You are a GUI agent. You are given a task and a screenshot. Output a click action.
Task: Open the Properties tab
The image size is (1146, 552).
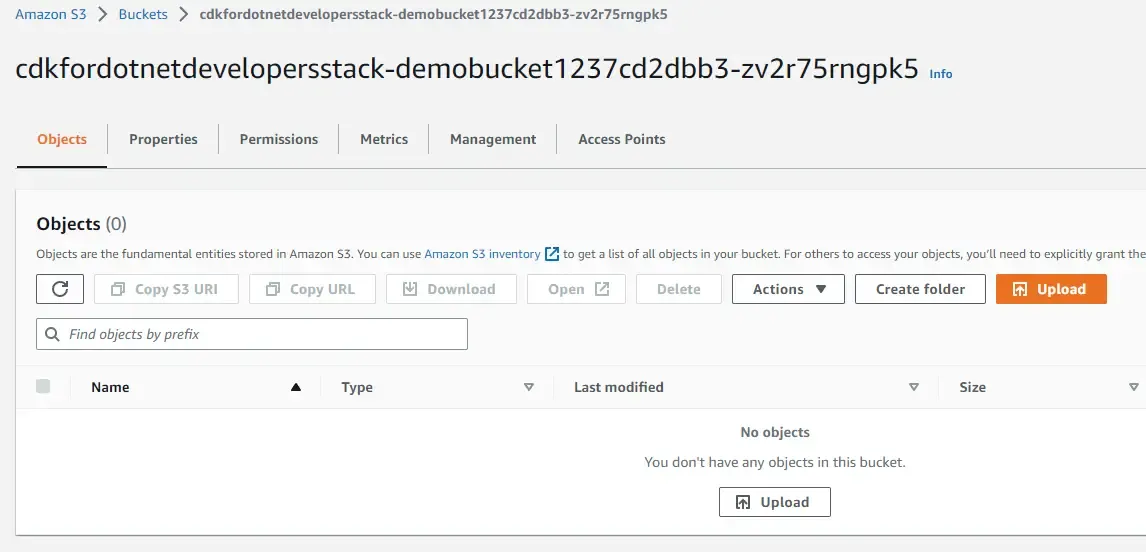click(163, 139)
